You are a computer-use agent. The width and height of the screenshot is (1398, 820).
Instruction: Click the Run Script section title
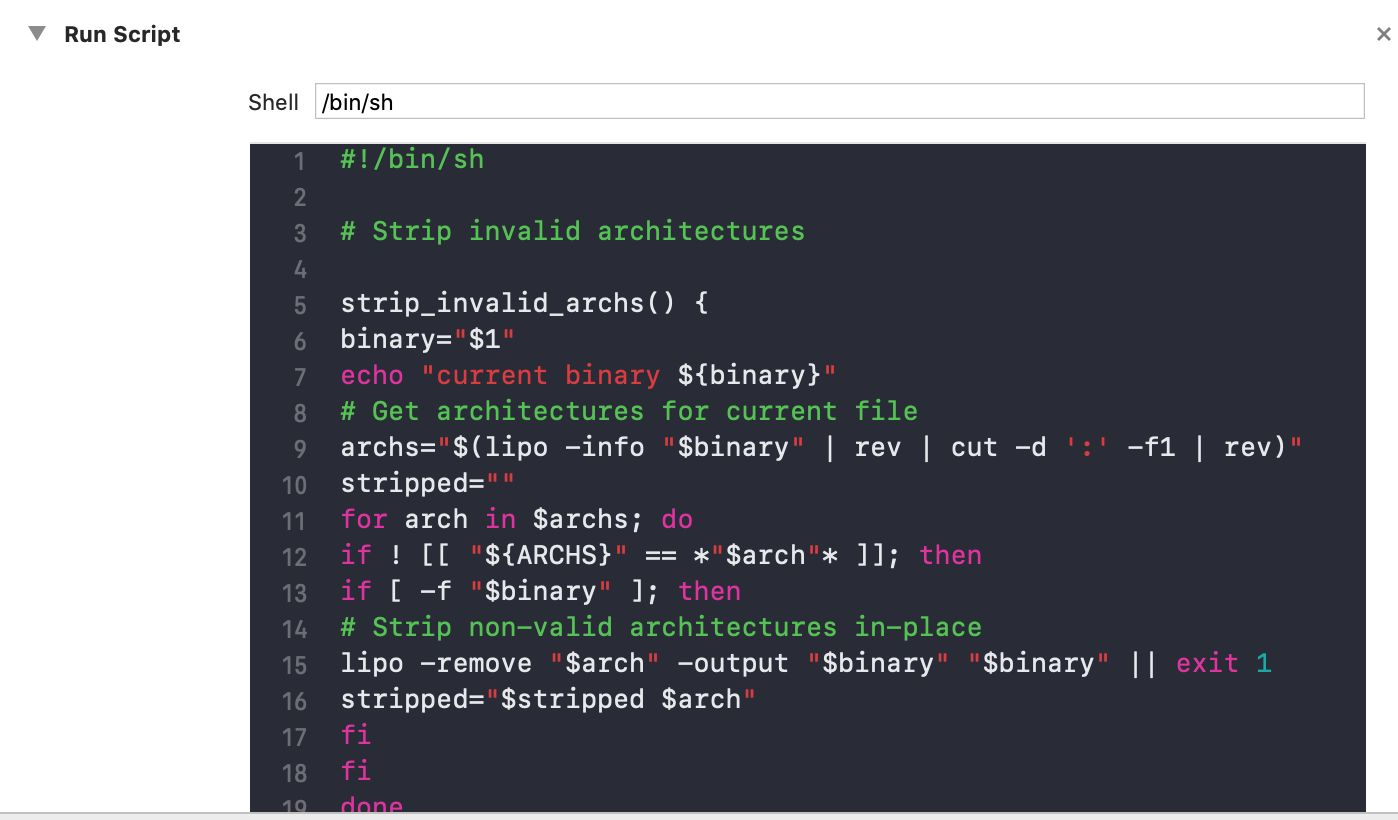[x=122, y=35]
